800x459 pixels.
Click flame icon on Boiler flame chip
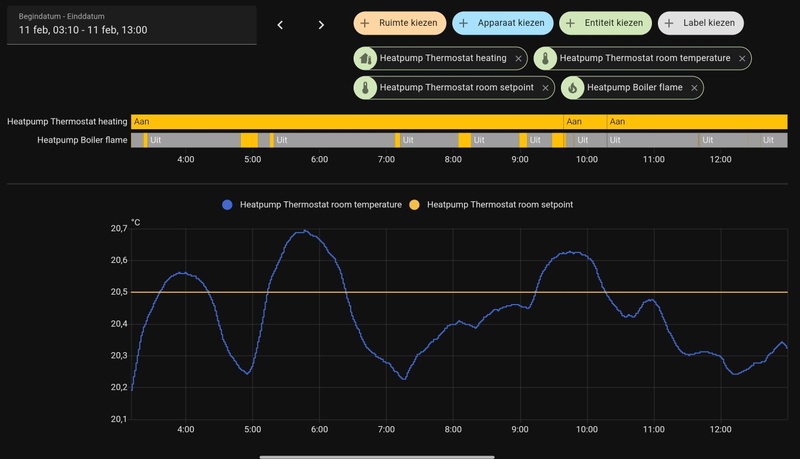coord(572,88)
